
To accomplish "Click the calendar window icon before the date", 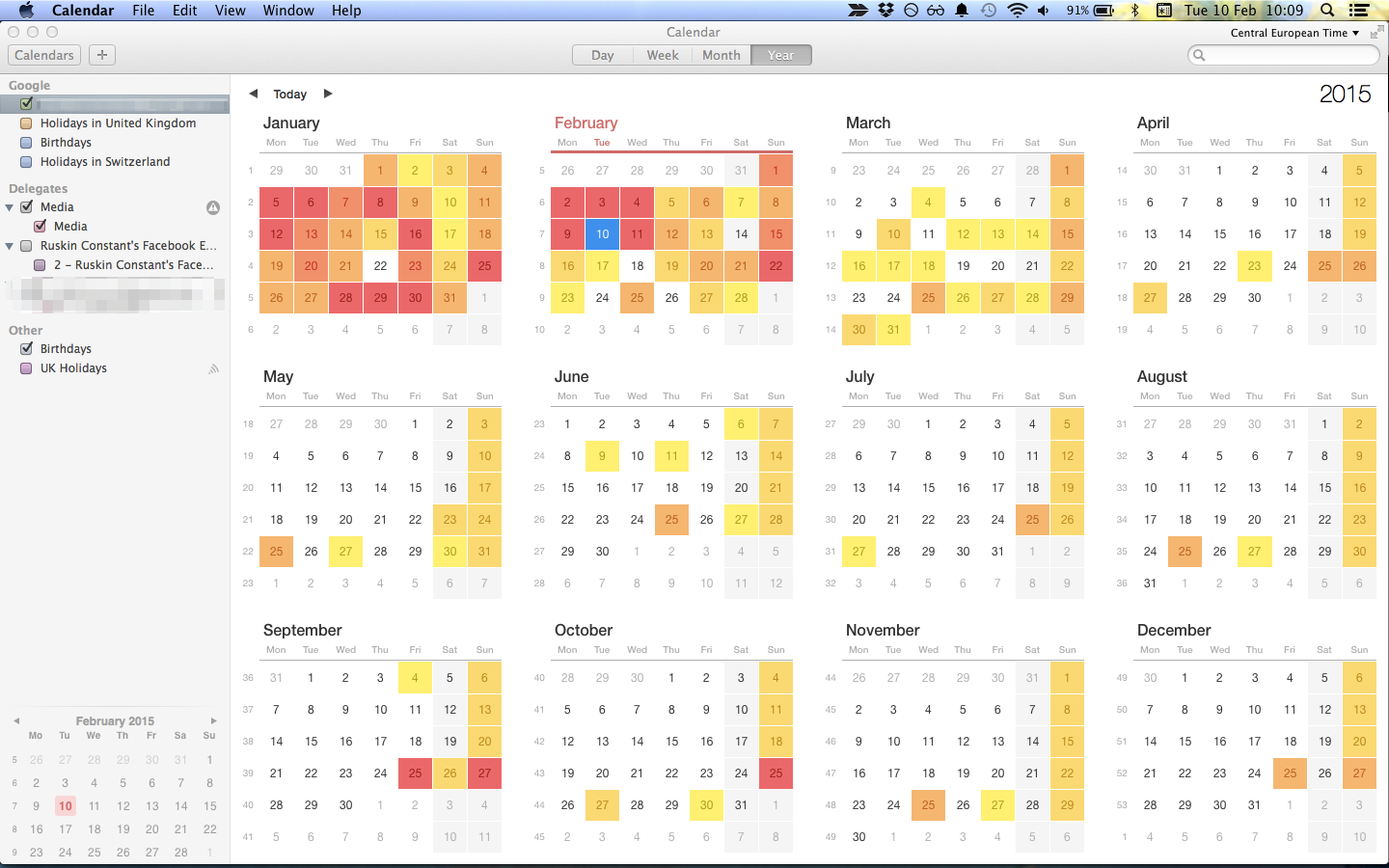I will tap(1164, 10).
